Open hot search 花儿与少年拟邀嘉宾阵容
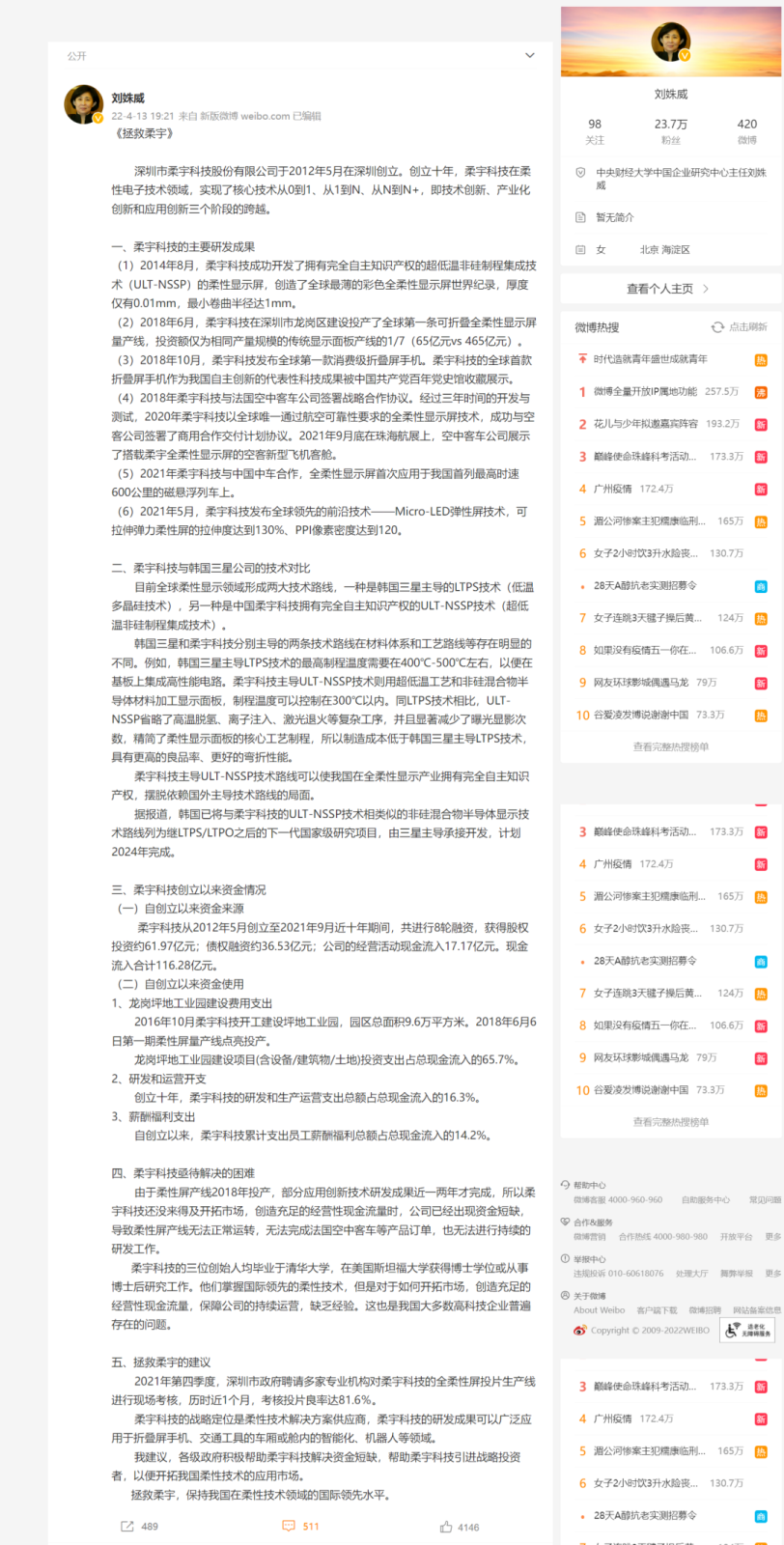The image size is (784, 1545). click(646, 424)
